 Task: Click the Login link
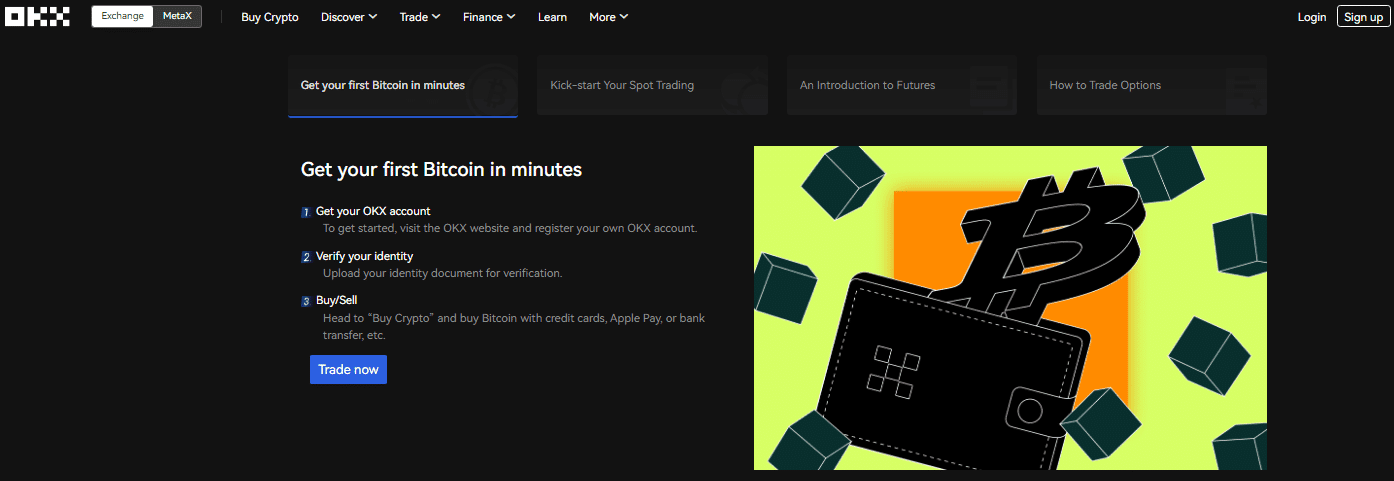click(1312, 17)
